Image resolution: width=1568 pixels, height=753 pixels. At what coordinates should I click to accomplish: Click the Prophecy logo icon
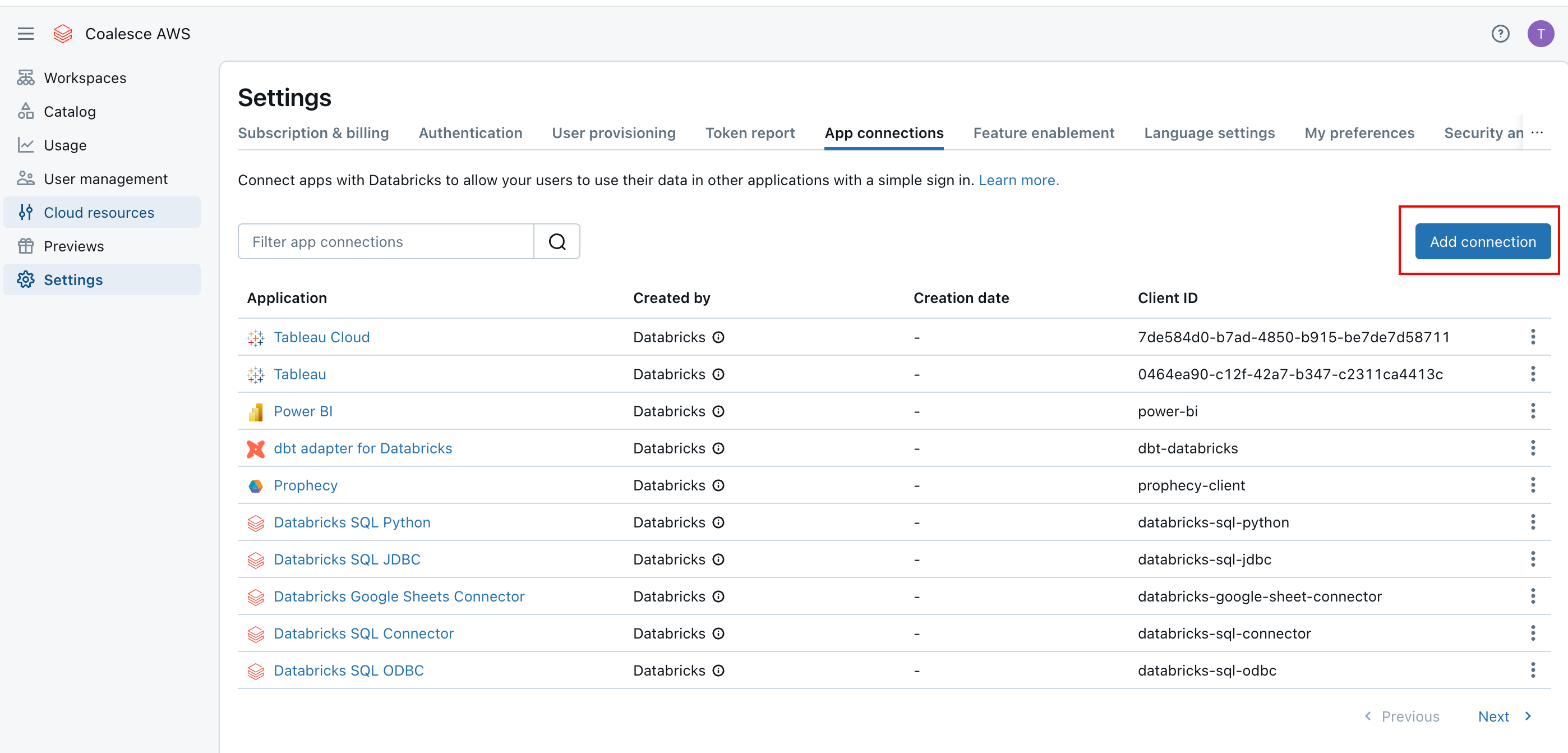point(256,486)
